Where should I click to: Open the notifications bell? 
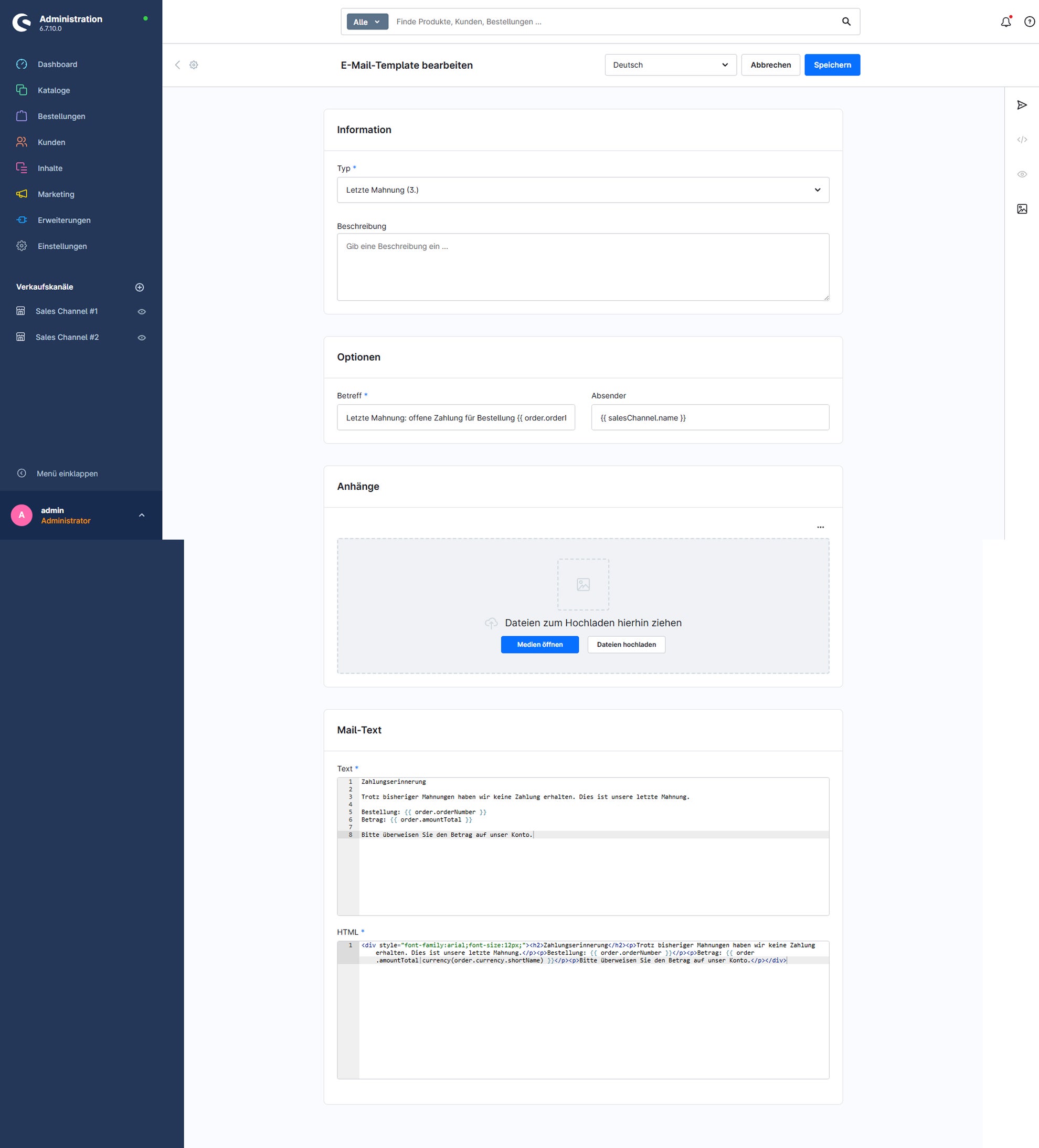tap(1006, 22)
